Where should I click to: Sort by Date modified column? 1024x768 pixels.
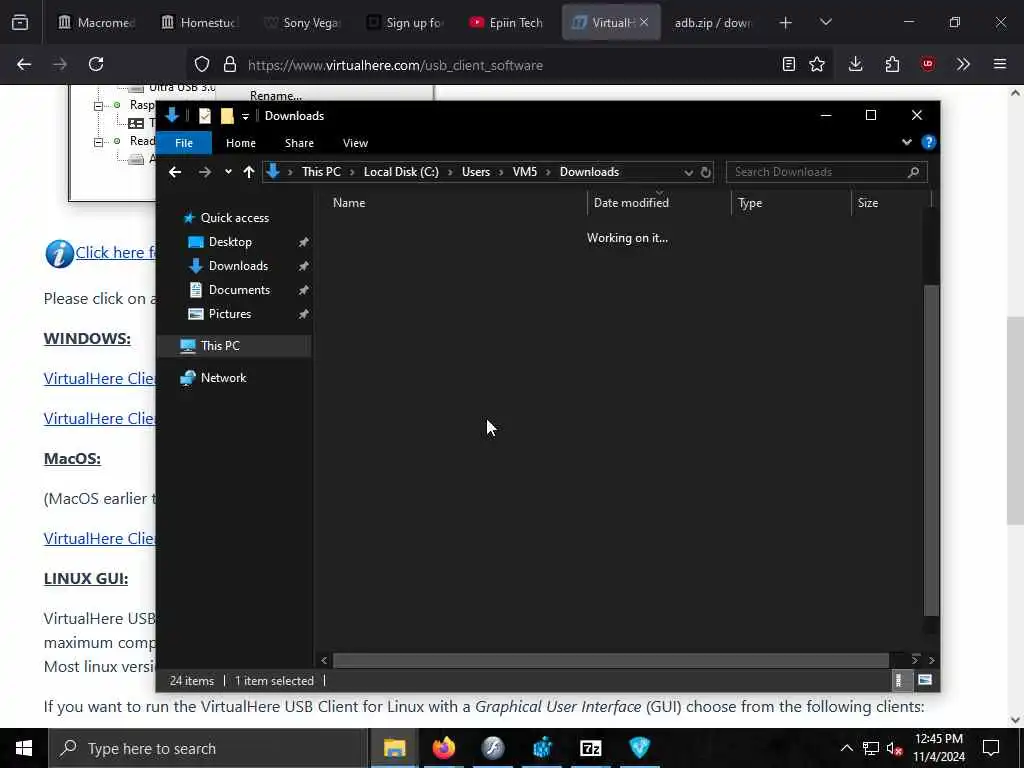(x=659, y=203)
